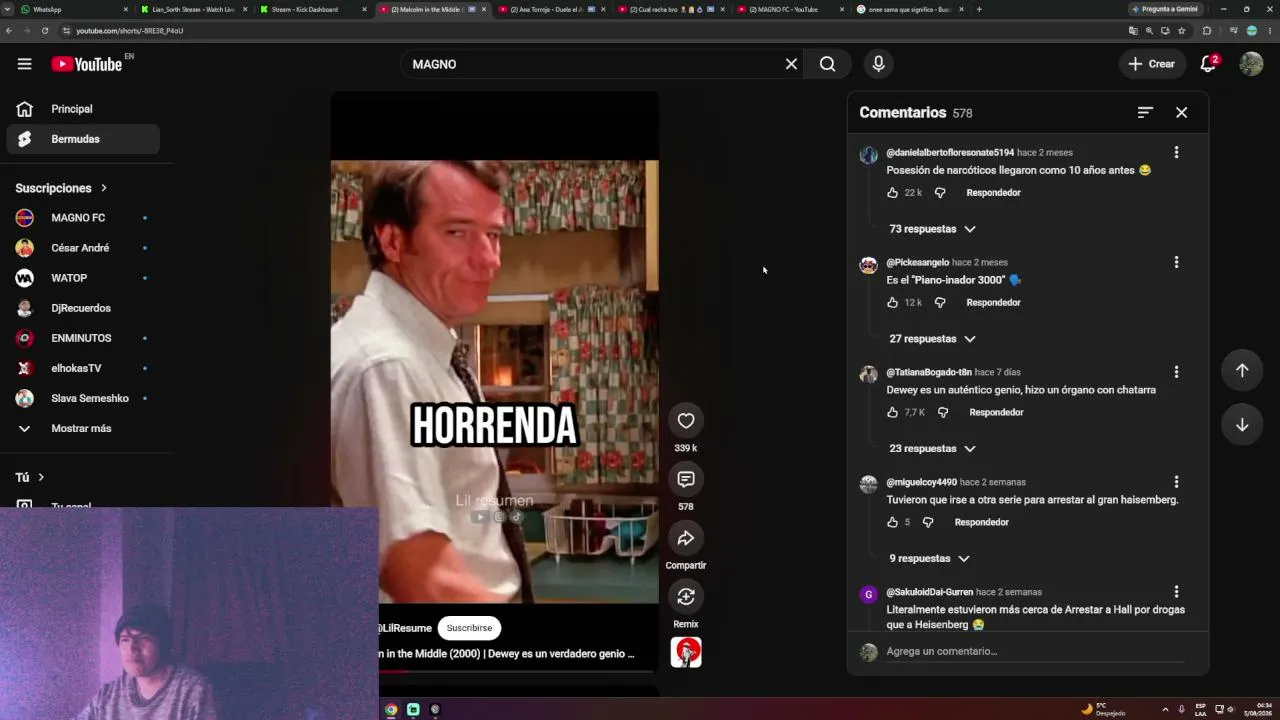Close the Comentarios panel
This screenshot has width=1280, height=720.
coord(1181,113)
